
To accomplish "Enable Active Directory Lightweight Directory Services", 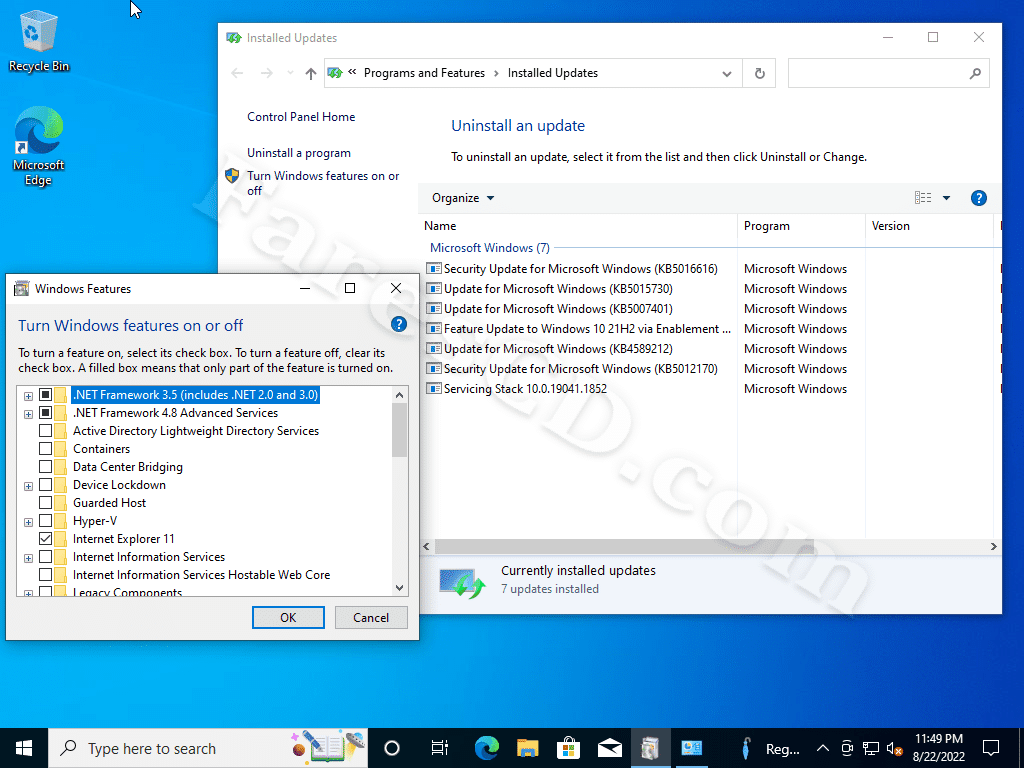I will pyautogui.click(x=45, y=431).
